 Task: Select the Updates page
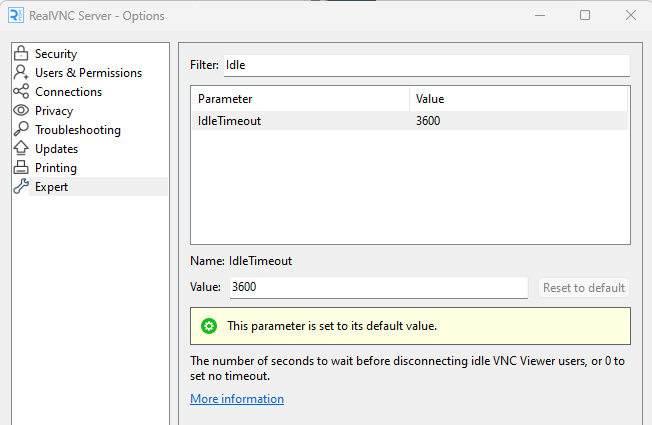(x=56, y=149)
